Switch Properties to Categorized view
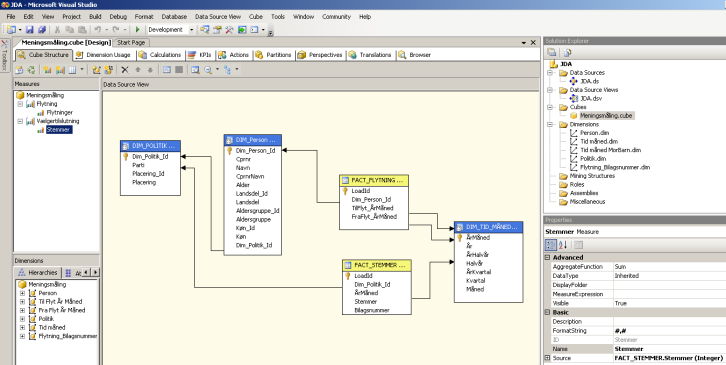This screenshot has height=365, width=726. 551,245
